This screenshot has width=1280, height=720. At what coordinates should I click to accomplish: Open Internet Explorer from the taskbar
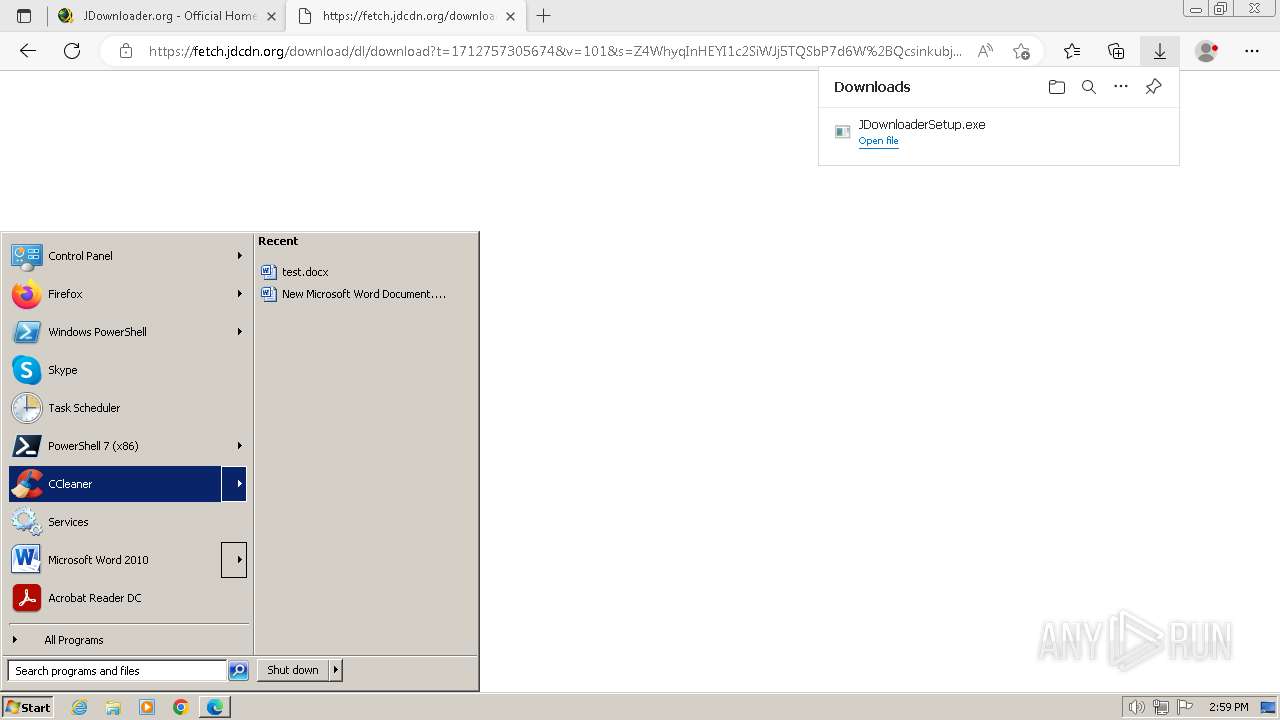coord(79,707)
